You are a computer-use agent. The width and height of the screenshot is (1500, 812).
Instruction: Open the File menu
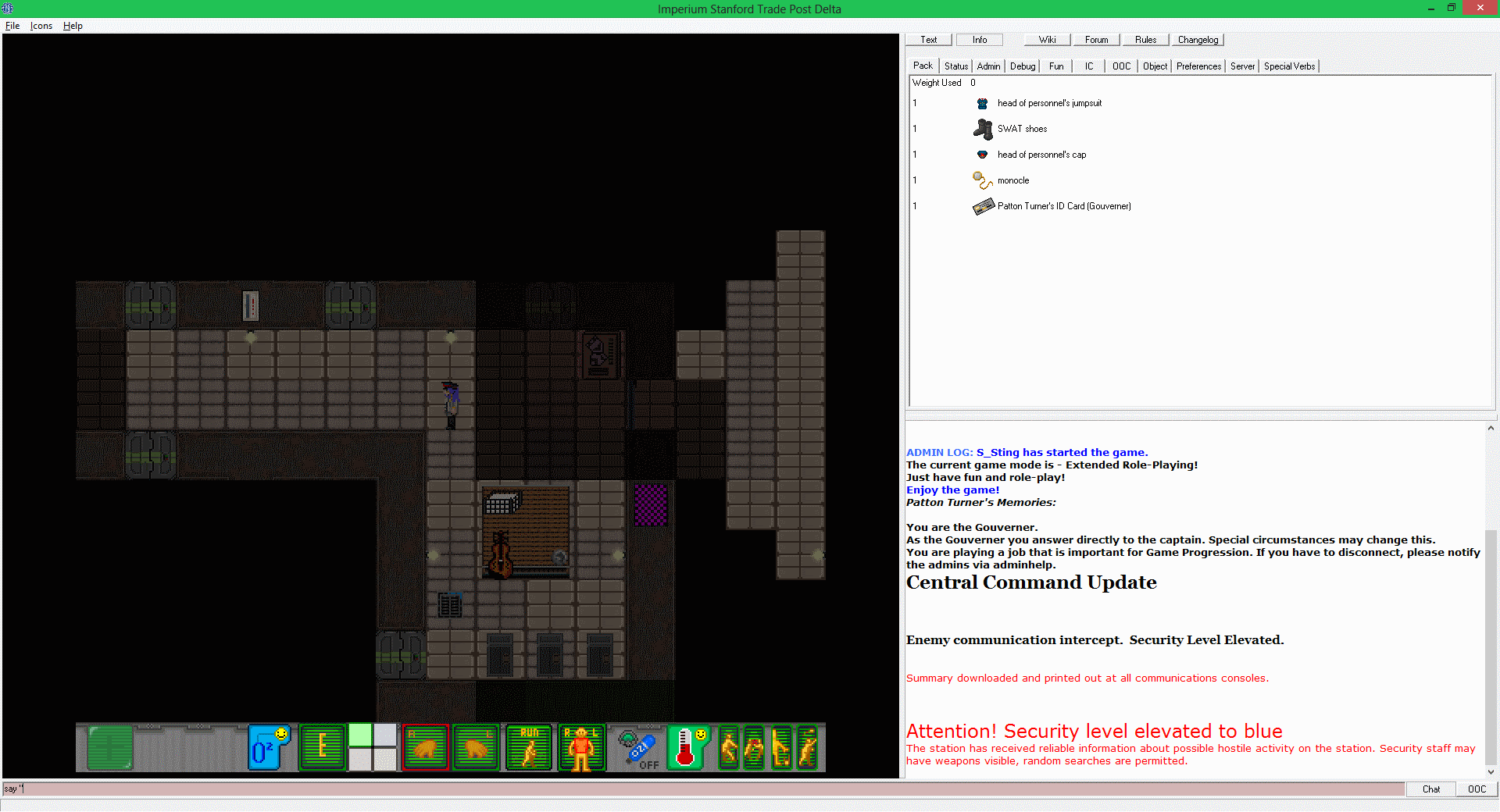coord(12,26)
